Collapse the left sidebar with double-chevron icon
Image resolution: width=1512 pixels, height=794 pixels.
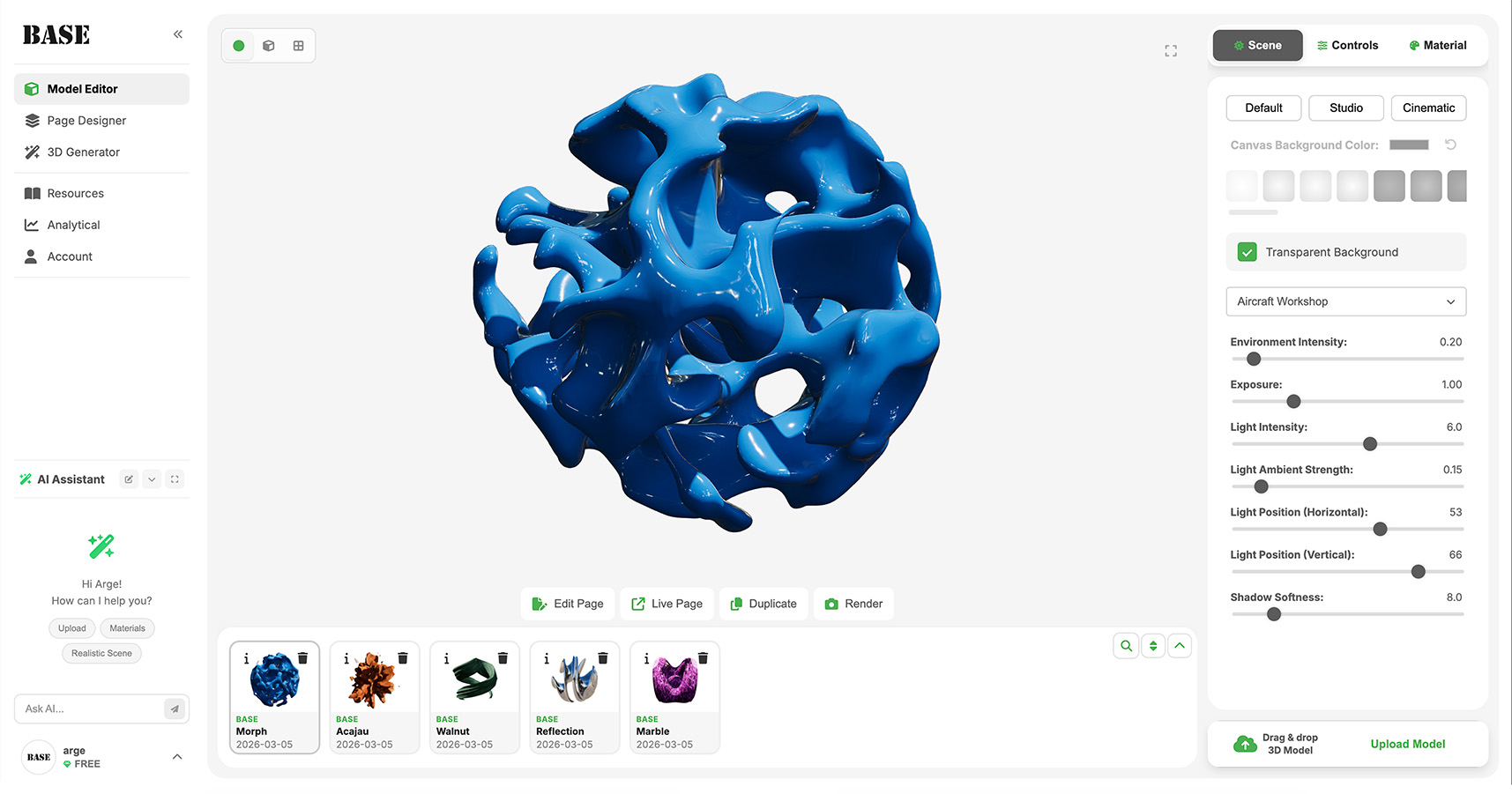pos(178,34)
